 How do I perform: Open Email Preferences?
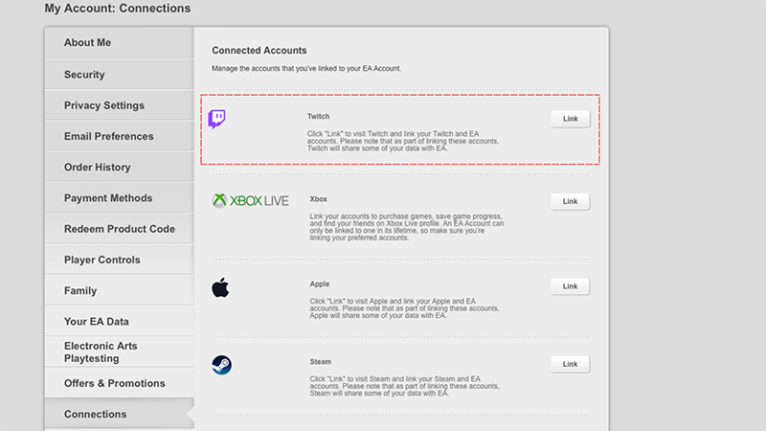tap(119, 136)
